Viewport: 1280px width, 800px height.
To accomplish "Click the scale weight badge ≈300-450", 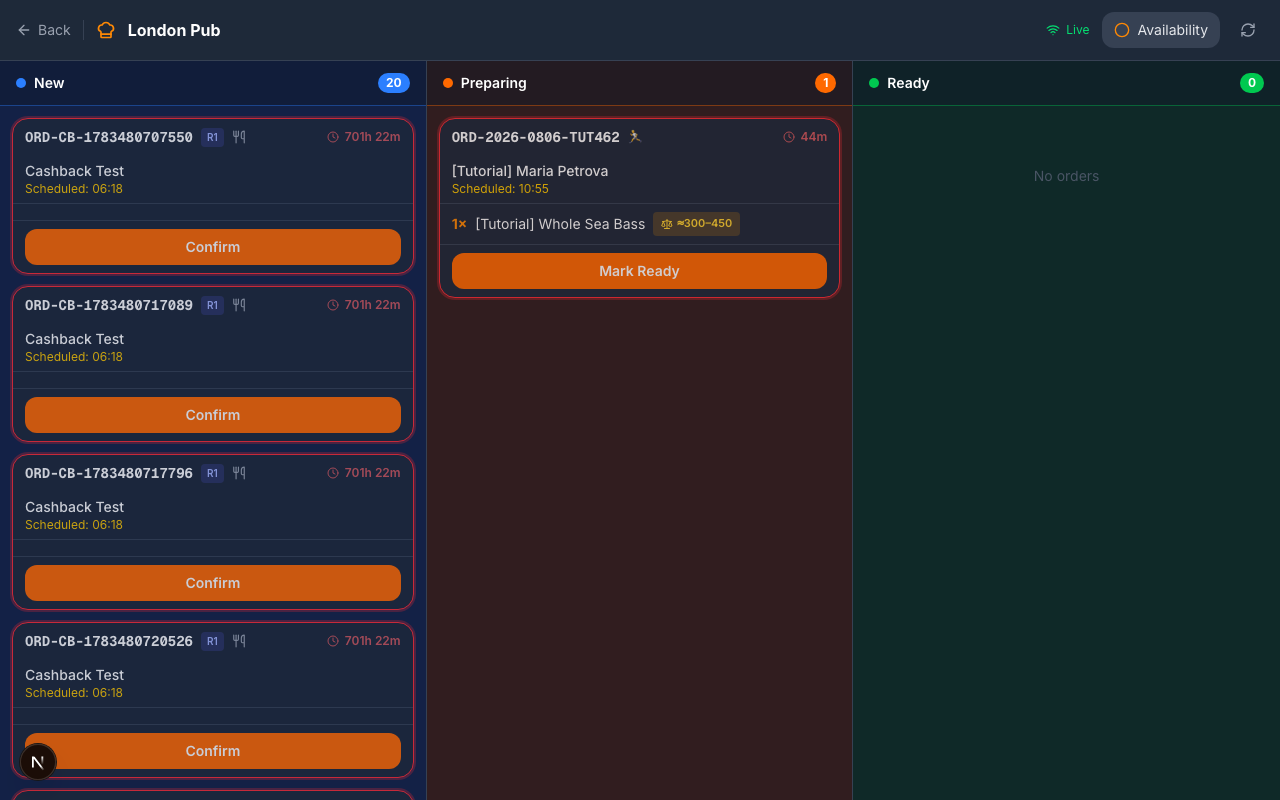I will pyautogui.click(x=696, y=224).
